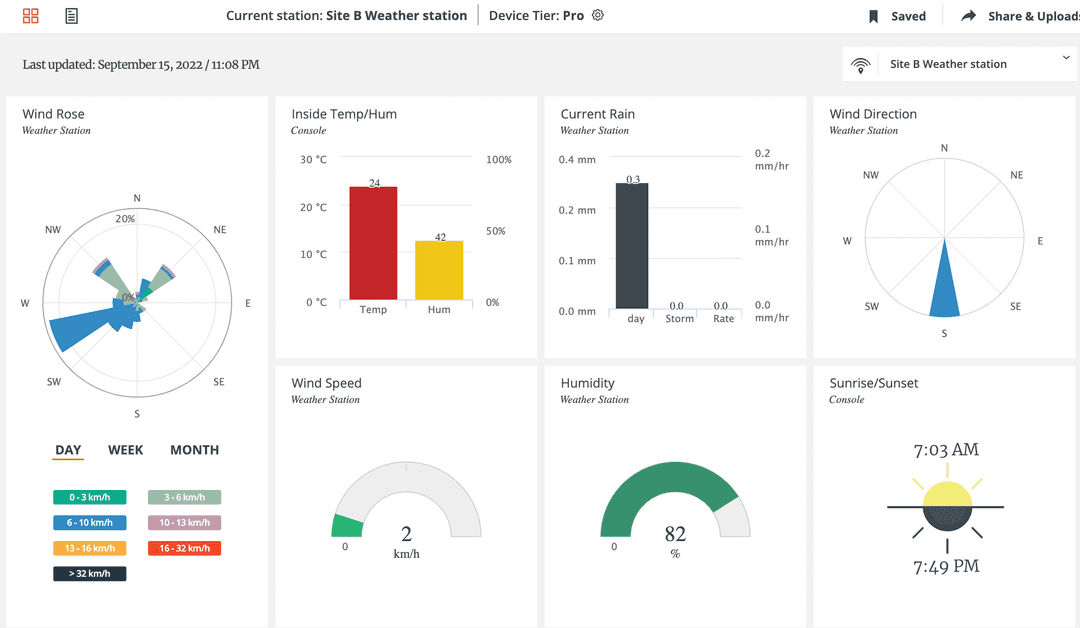Select the MONTH wind rose tab
This screenshot has width=1080, height=628.
(194, 450)
